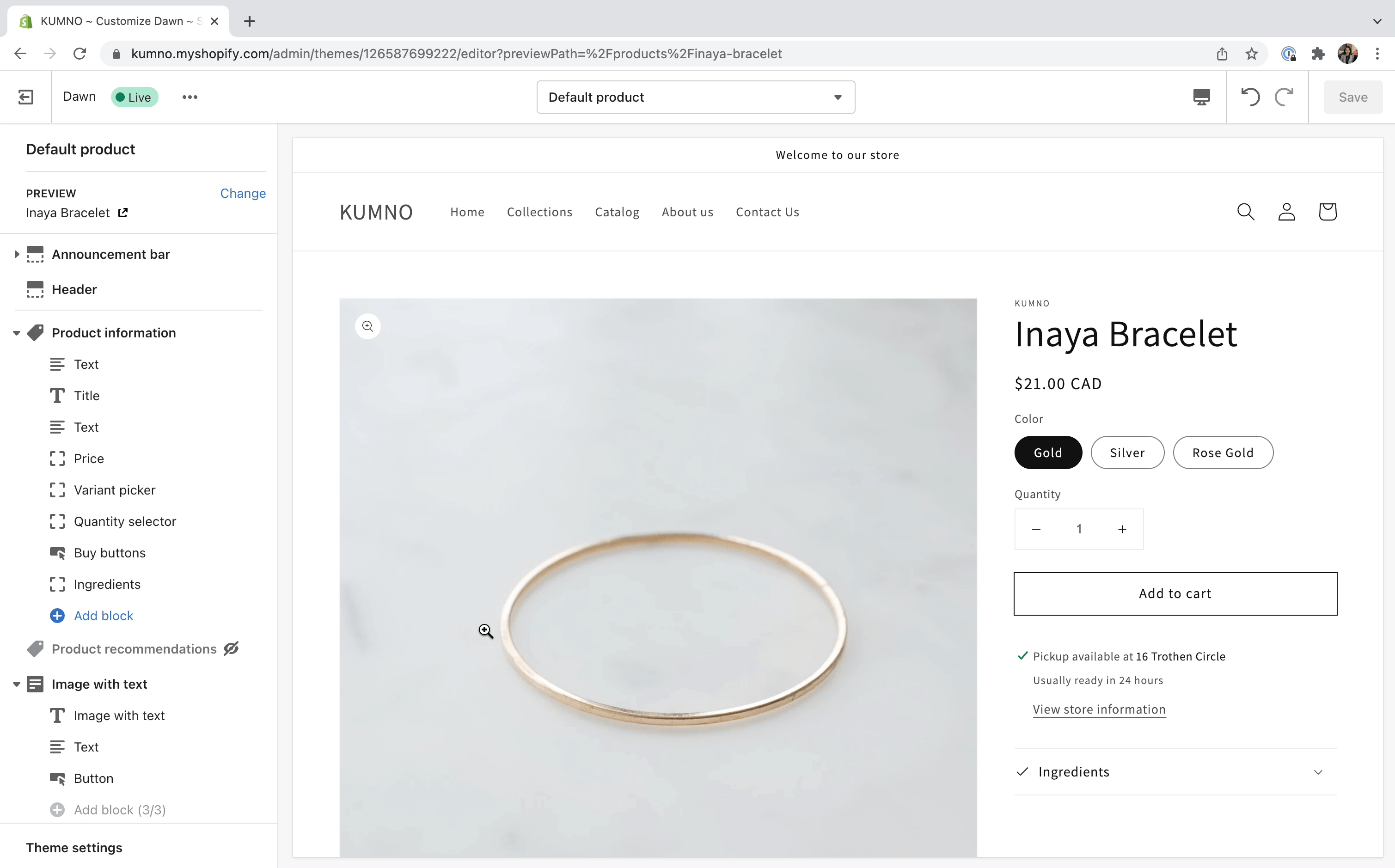Expand Product information section in sidebar
This screenshot has height=868, width=1395.
(16, 333)
